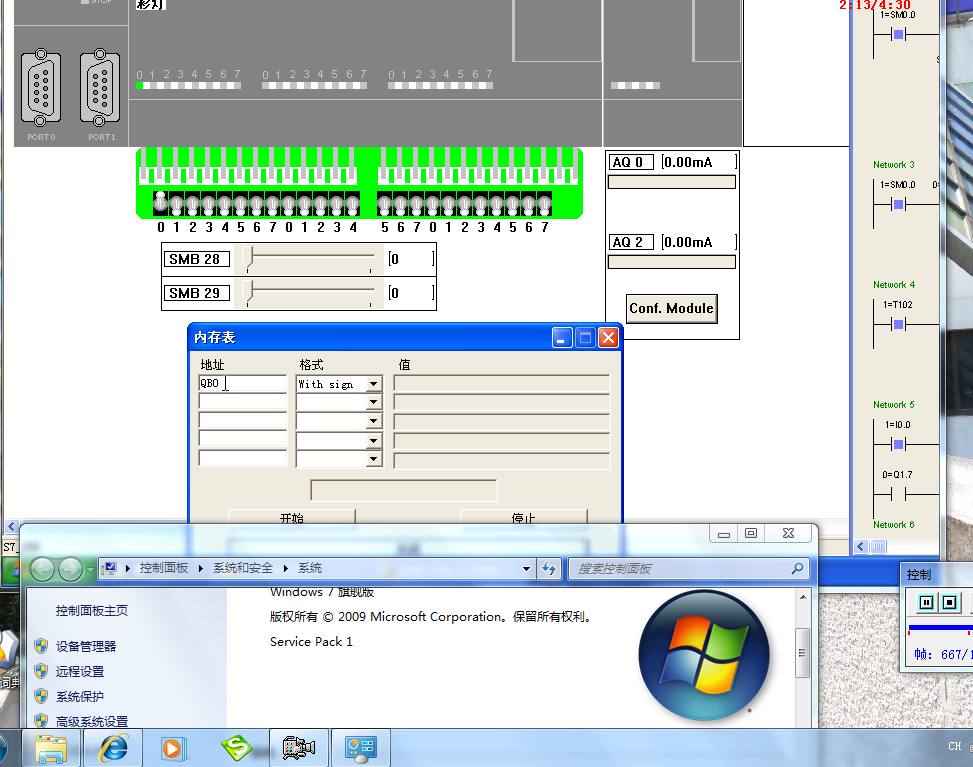Flip input switch 0 on the green simulator strip

[x=160, y=203]
